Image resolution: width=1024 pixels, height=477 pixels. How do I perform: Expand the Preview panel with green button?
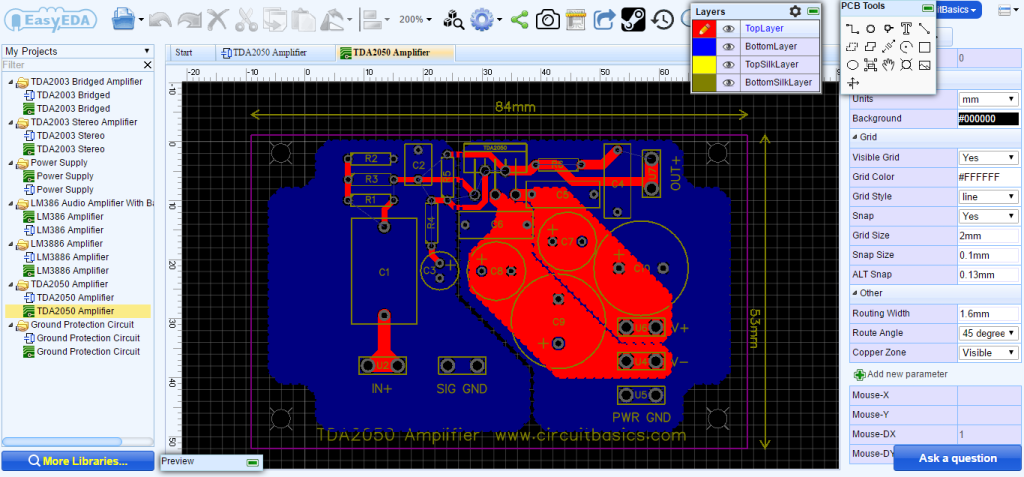point(253,462)
